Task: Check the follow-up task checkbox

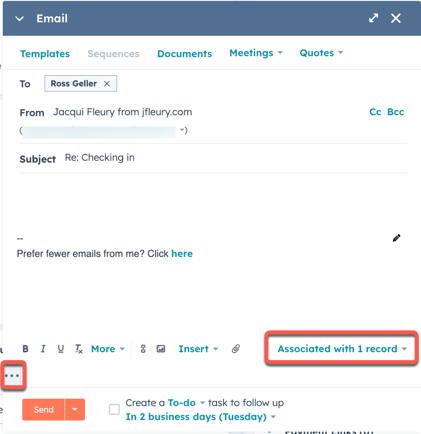Action: click(114, 409)
